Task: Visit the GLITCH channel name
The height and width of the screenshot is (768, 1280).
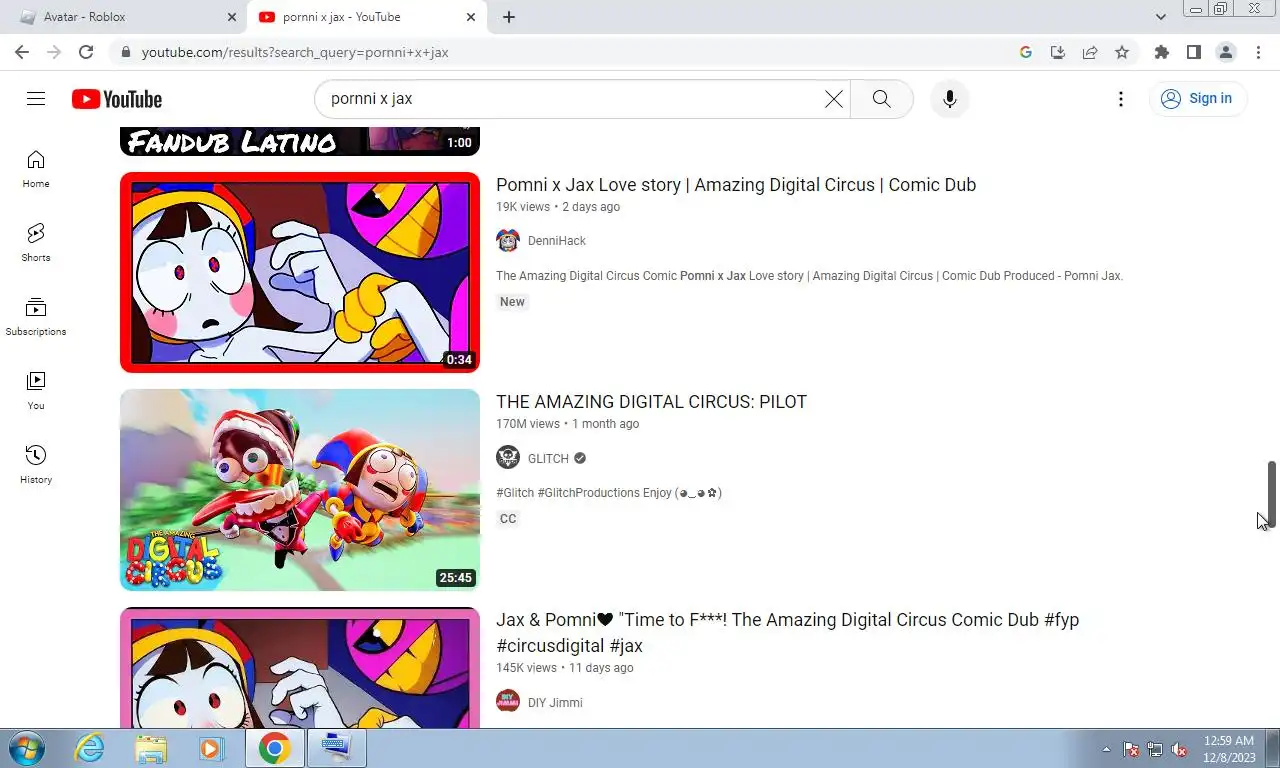Action: tap(548, 458)
